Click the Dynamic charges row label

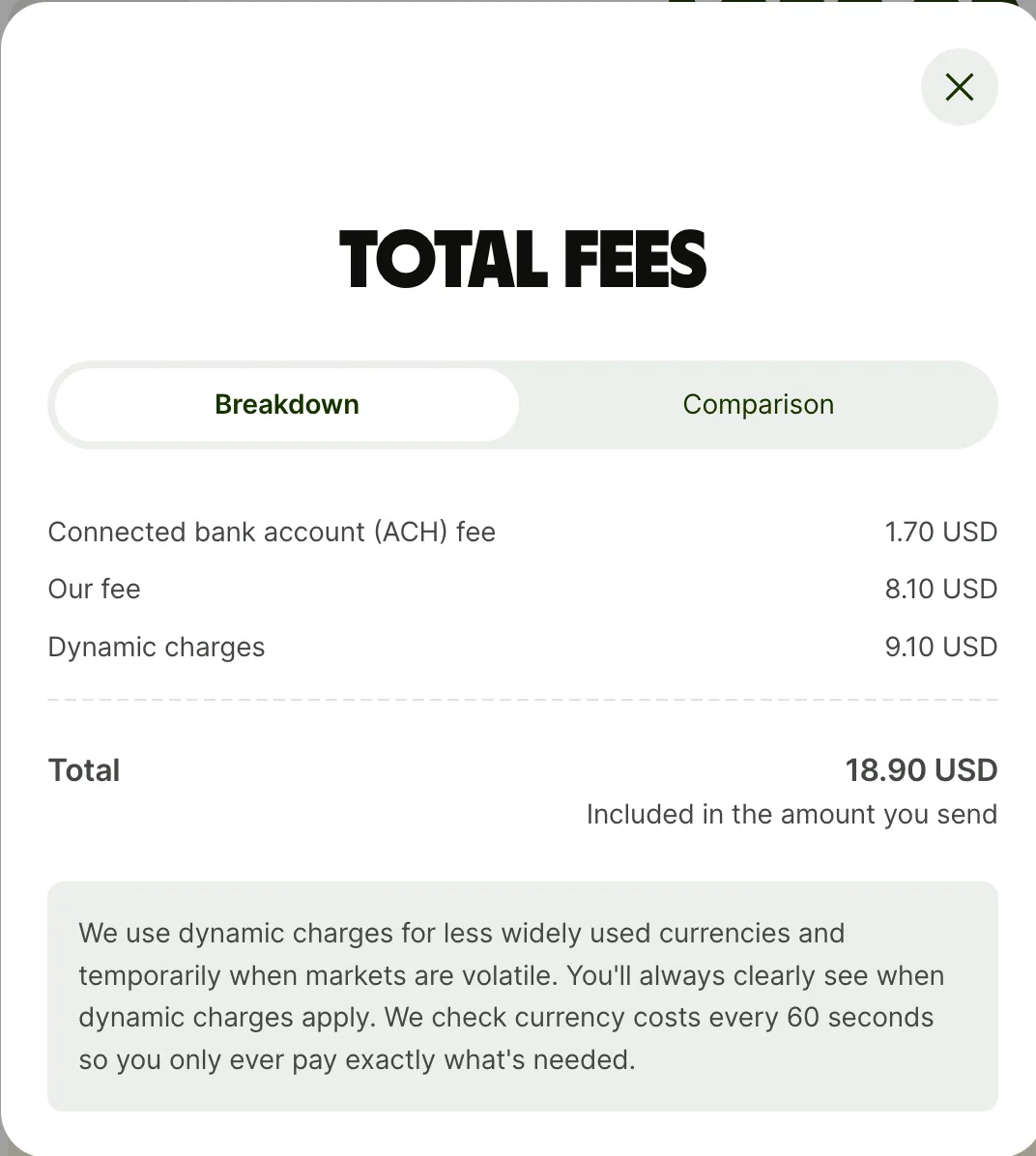(x=157, y=647)
